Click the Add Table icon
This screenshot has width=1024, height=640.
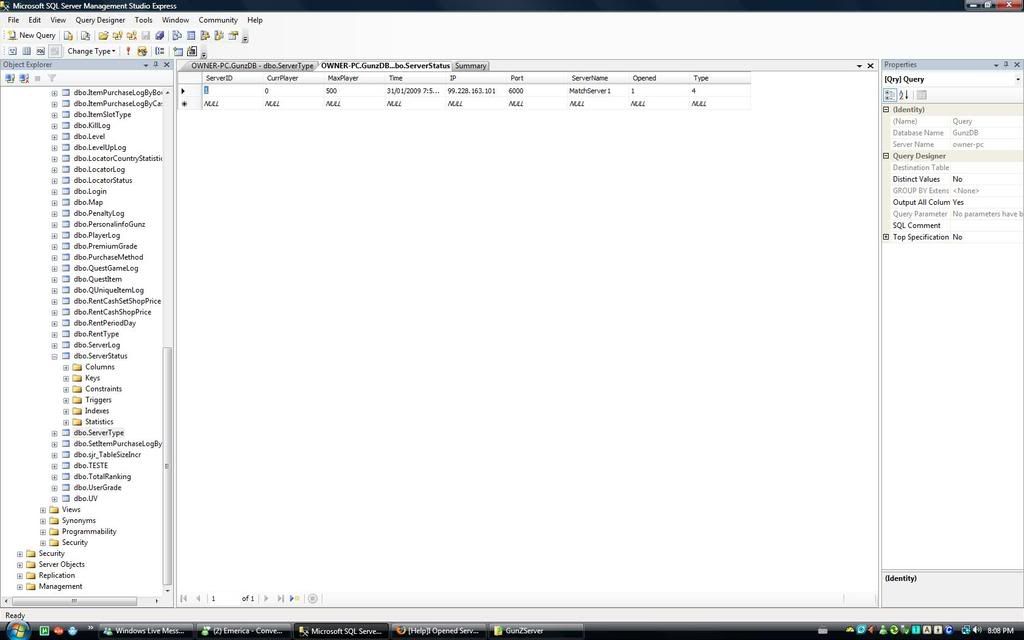(x=178, y=51)
